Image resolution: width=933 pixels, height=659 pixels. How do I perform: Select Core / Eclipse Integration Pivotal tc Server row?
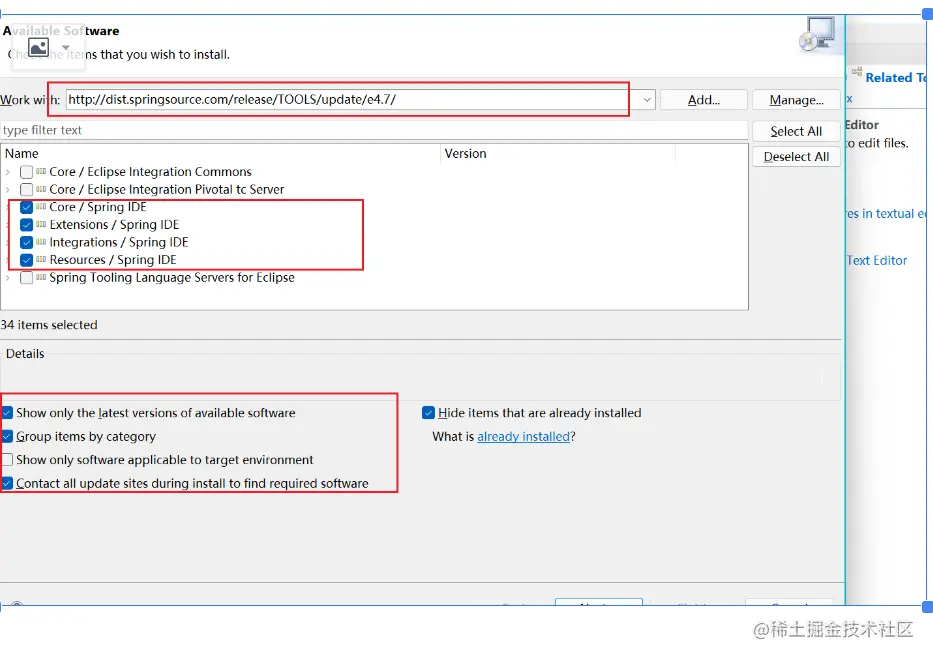pyautogui.click(x=167, y=190)
